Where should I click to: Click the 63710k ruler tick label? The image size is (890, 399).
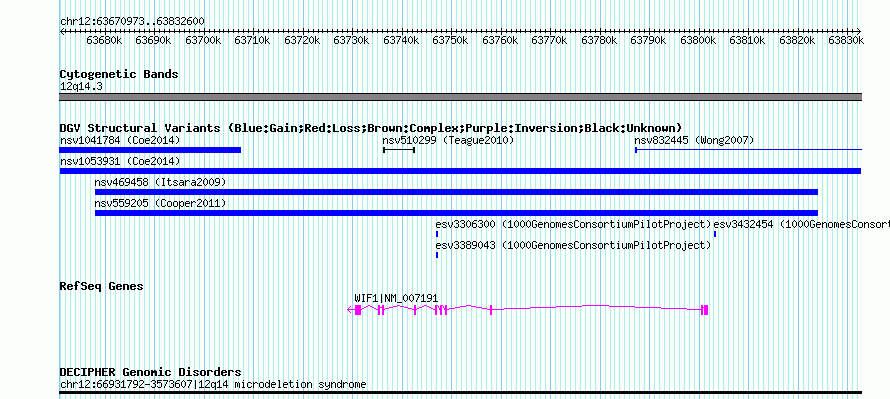click(x=252, y=40)
